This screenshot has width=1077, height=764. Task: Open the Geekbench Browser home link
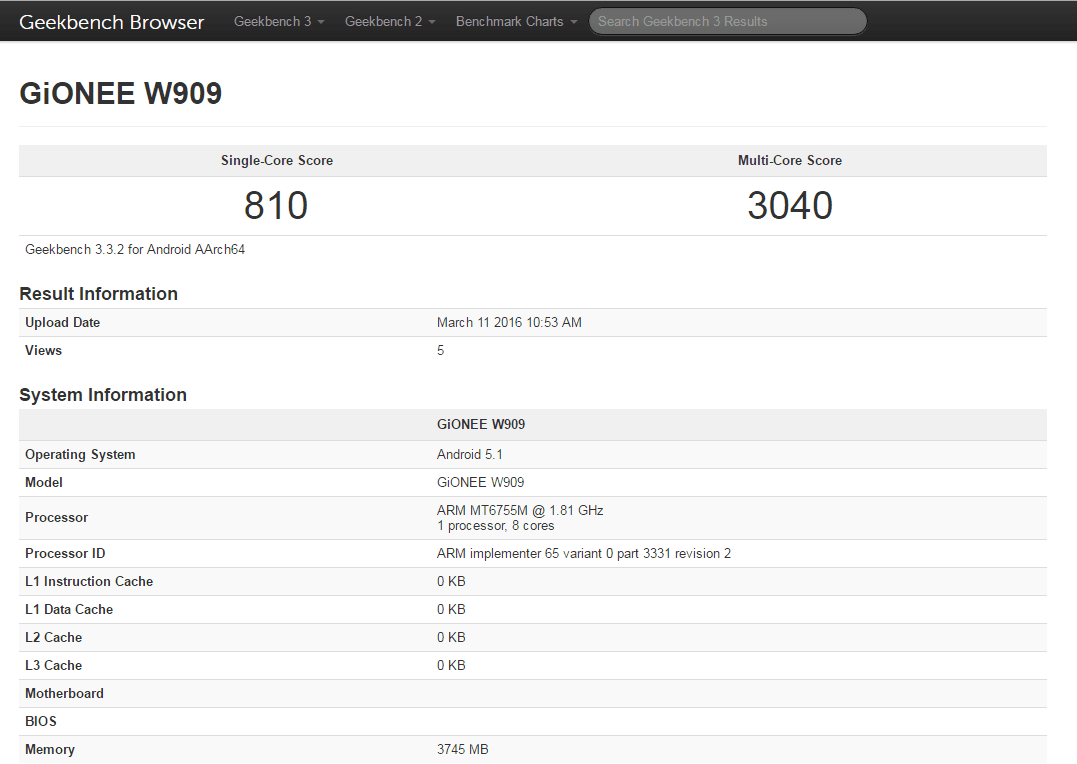pyautogui.click(x=111, y=22)
